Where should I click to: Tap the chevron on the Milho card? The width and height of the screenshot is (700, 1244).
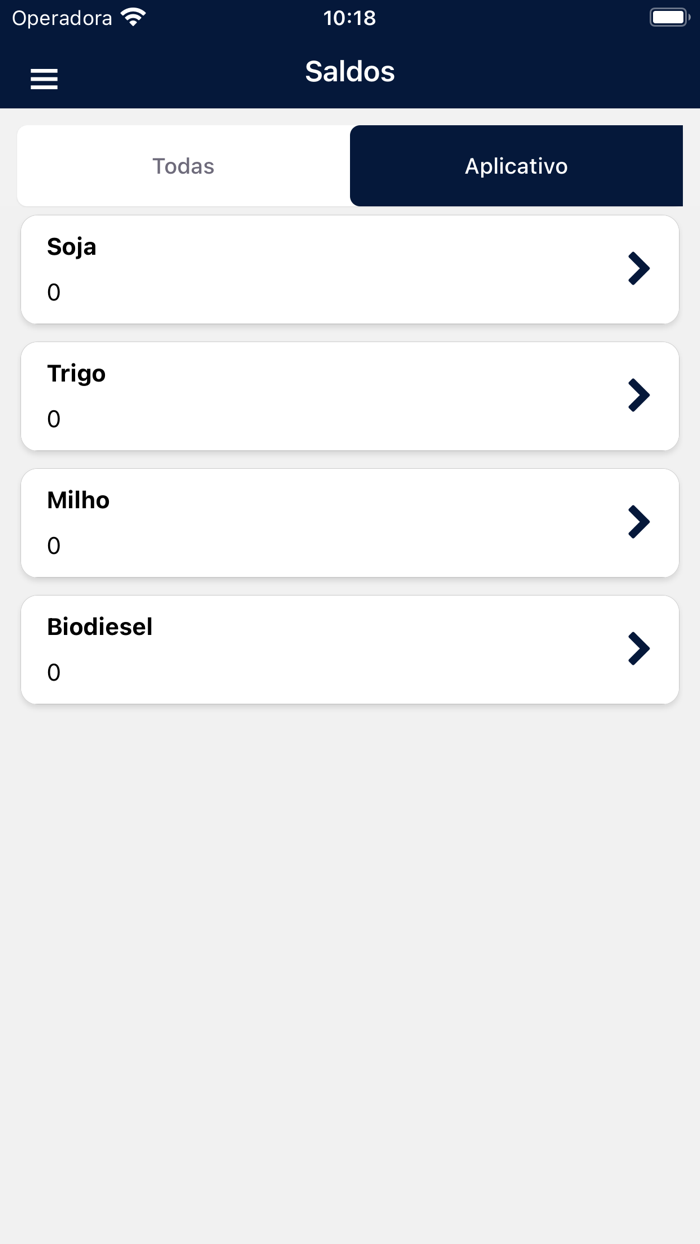638,522
